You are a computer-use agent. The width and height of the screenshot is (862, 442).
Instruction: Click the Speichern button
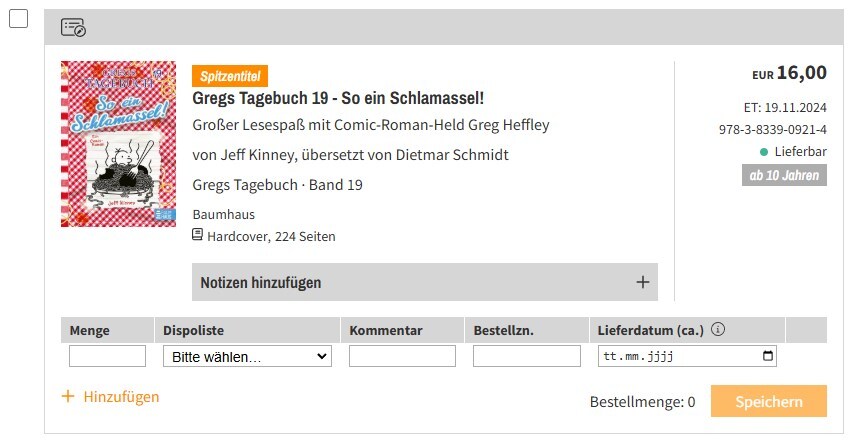point(769,401)
